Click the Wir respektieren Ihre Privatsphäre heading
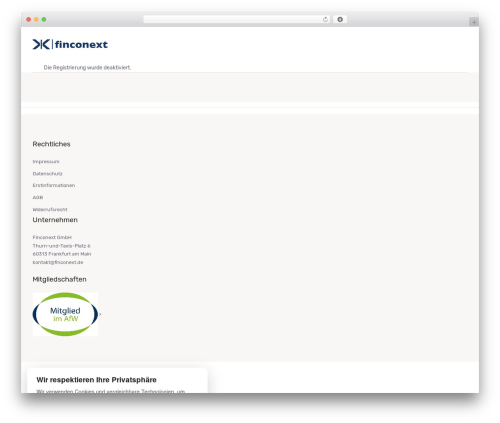The height and width of the screenshot is (423, 500). 96,380
